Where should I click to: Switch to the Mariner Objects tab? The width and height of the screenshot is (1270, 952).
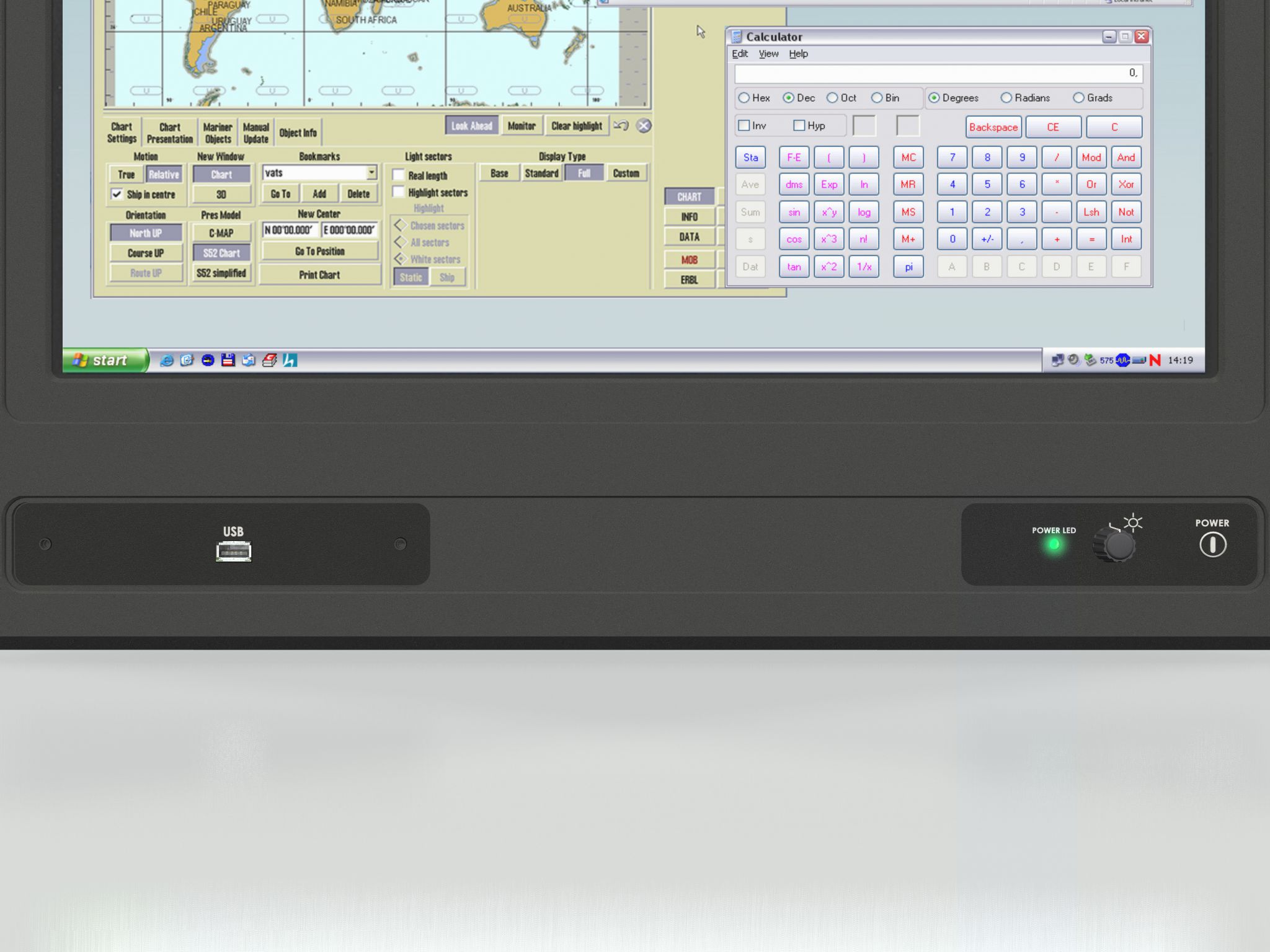pyautogui.click(x=218, y=133)
